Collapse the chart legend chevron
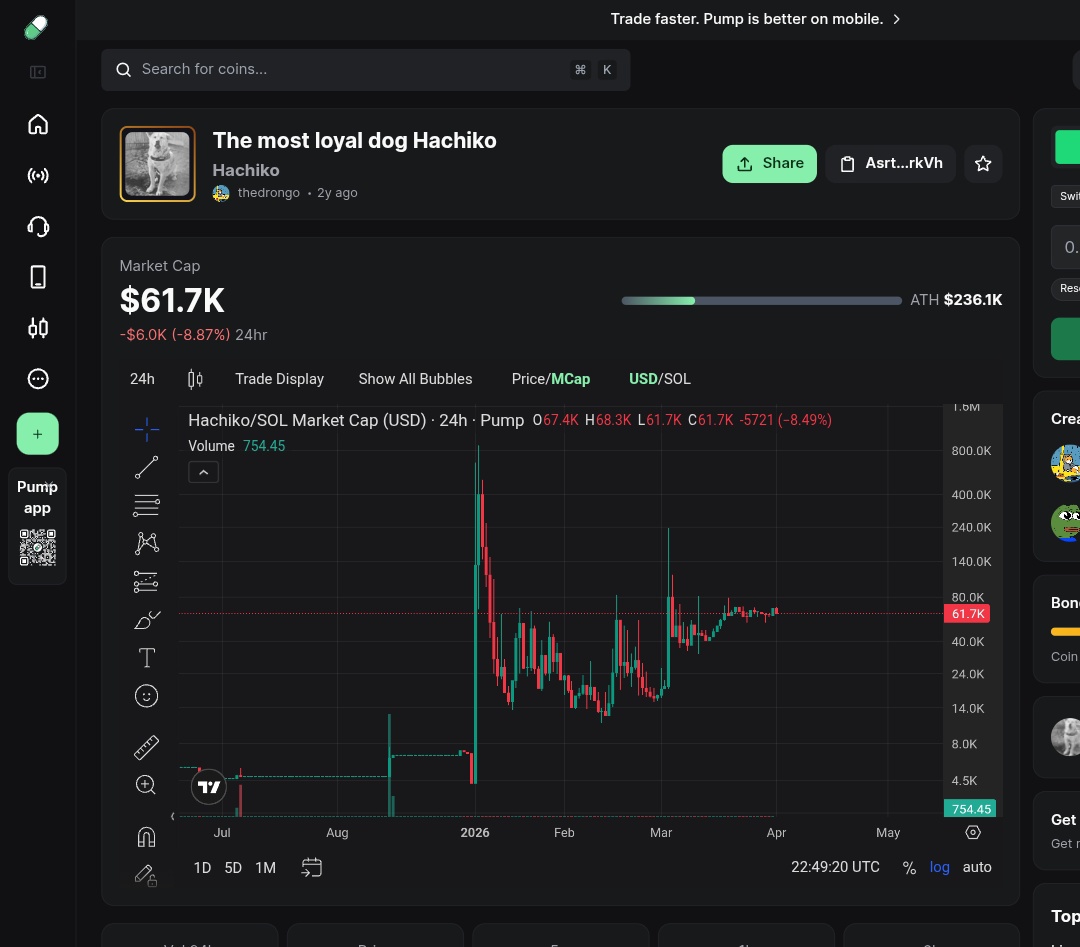This screenshot has width=1080, height=947. click(x=204, y=472)
